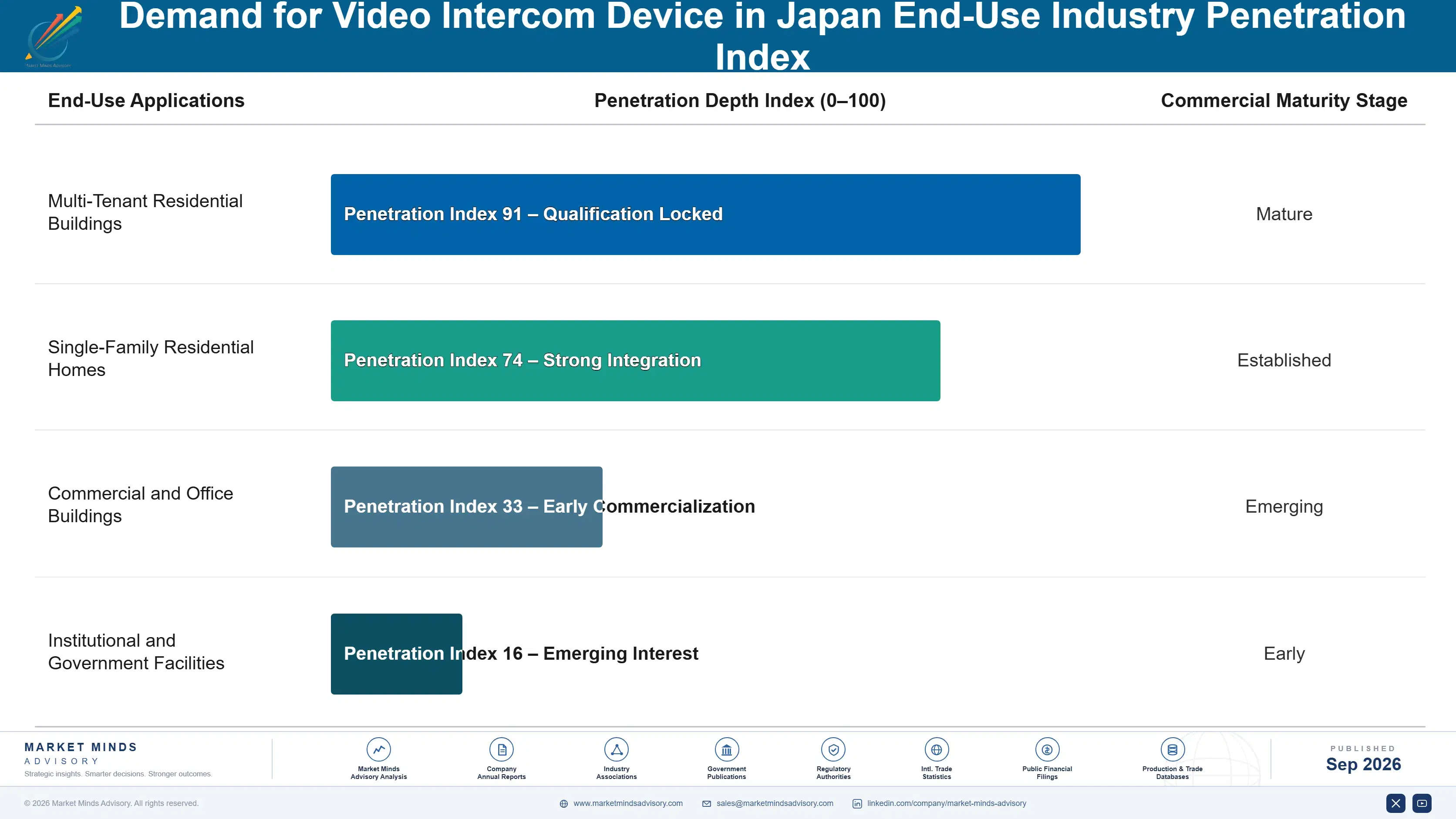The height and width of the screenshot is (819, 1456).
Task: Click sales@marketmindsadvisory.com email link
Action: pos(775,803)
